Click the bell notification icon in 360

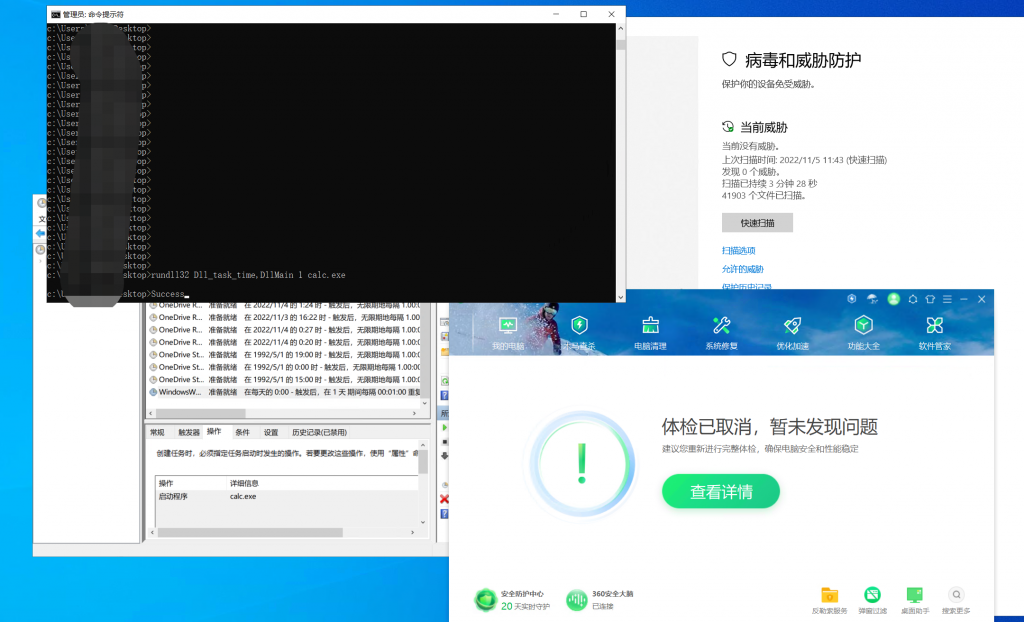point(913,299)
